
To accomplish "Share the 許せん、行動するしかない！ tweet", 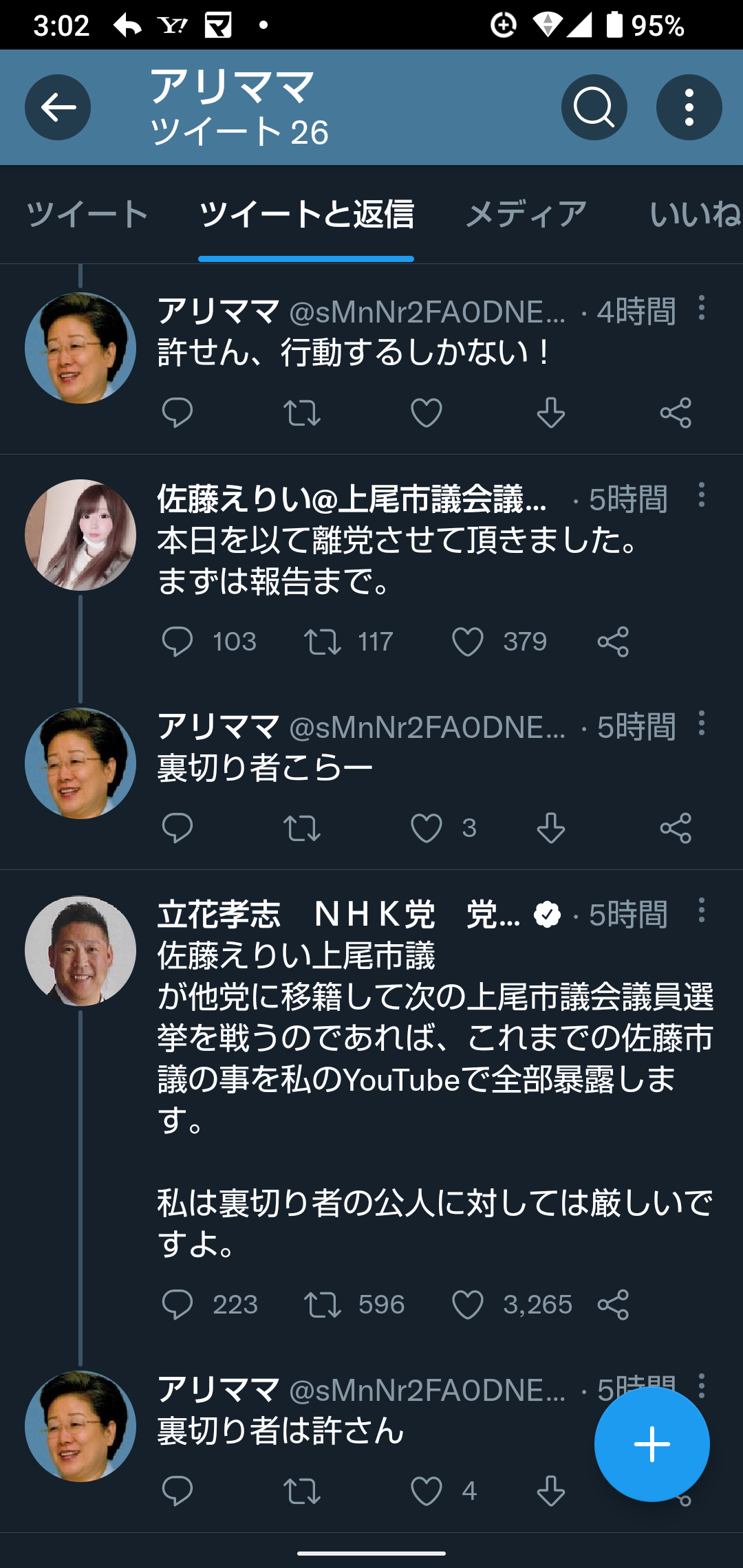I will pos(676,413).
